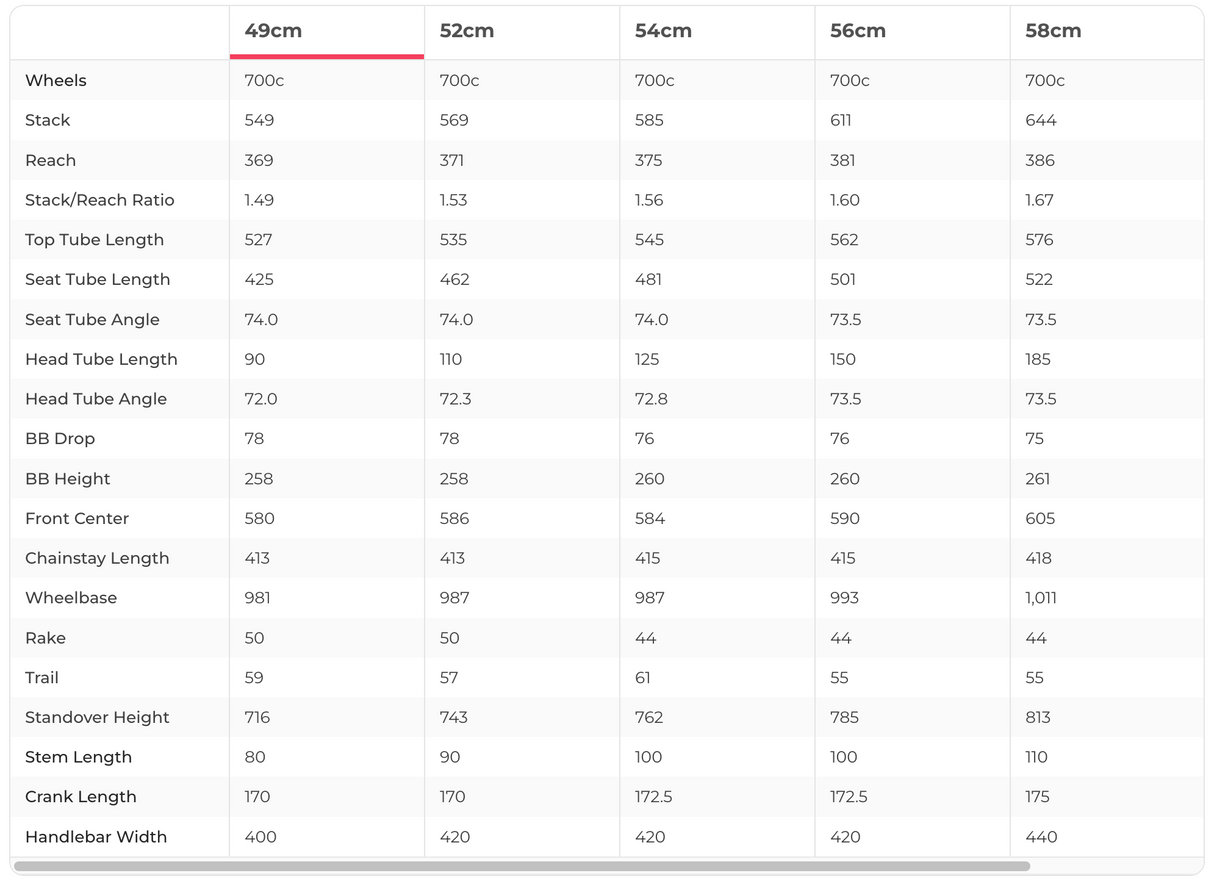The height and width of the screenshot is (887, 1214).
Task: Click the Handlebar Width row label
Action: click(96, 837)
